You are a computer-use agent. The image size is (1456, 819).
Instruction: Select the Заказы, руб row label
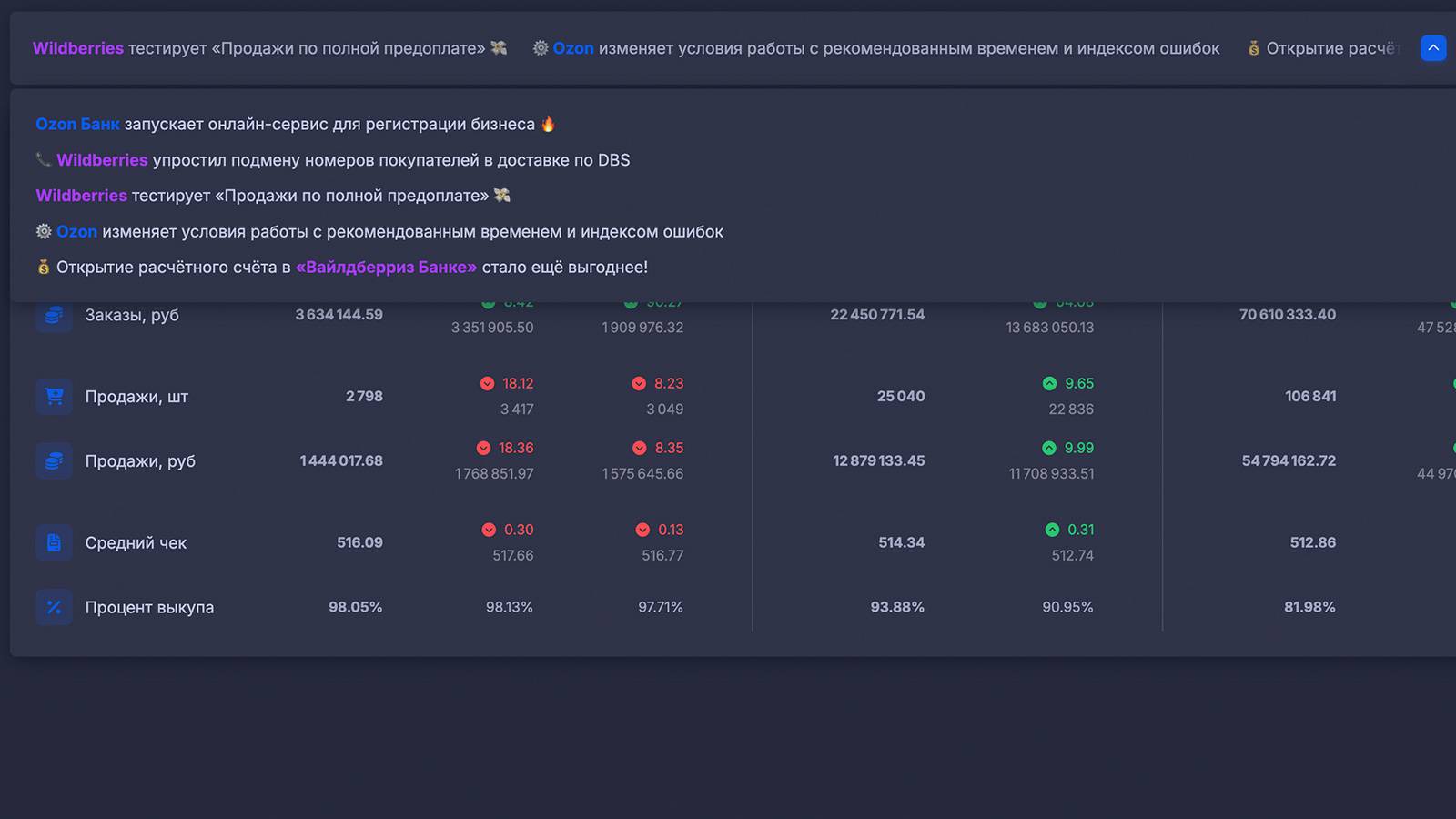(x=132, y=315)
